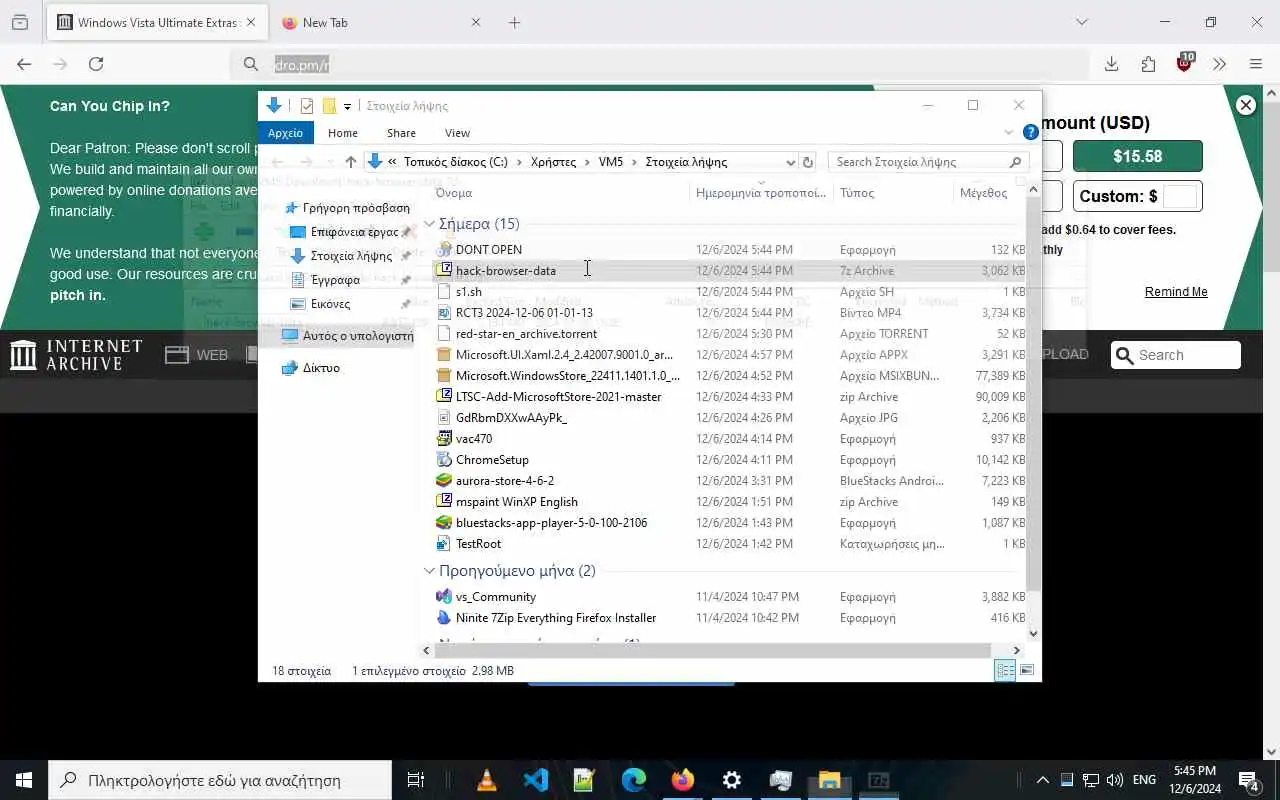Open the Αρχείο file menu tab

[285, 133]
